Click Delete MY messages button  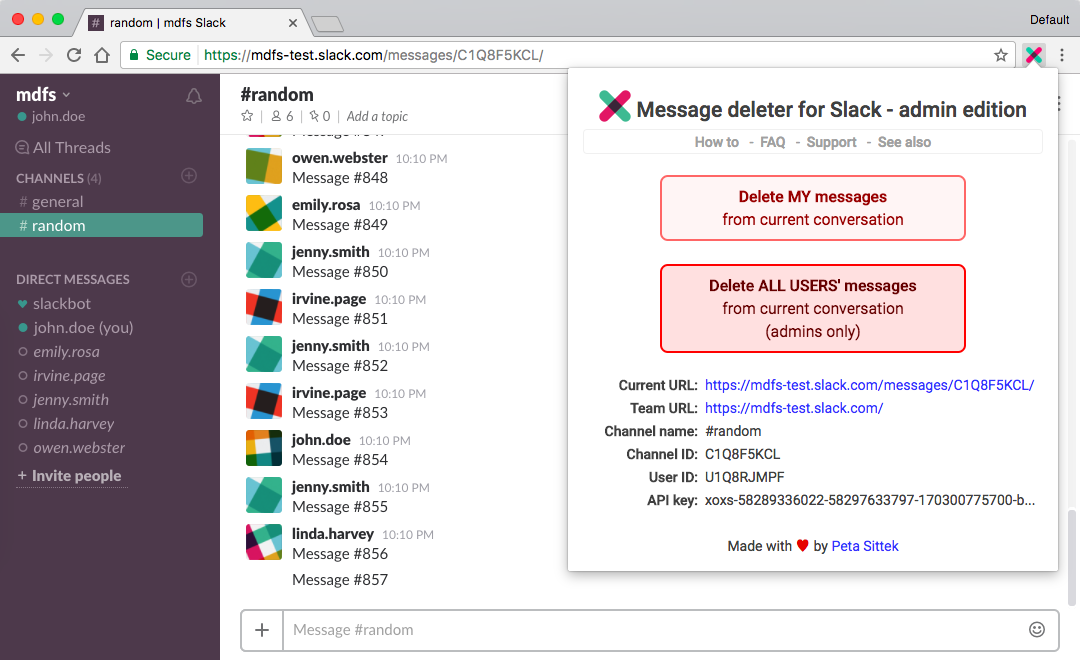click(812, 208)
